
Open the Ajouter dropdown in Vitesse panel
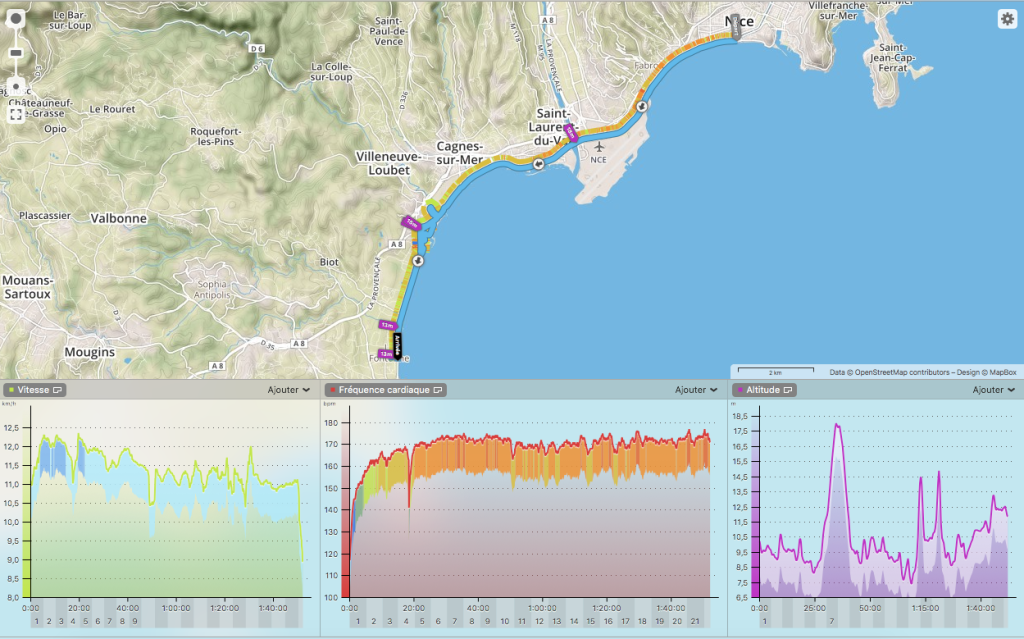tap(289, 390)
